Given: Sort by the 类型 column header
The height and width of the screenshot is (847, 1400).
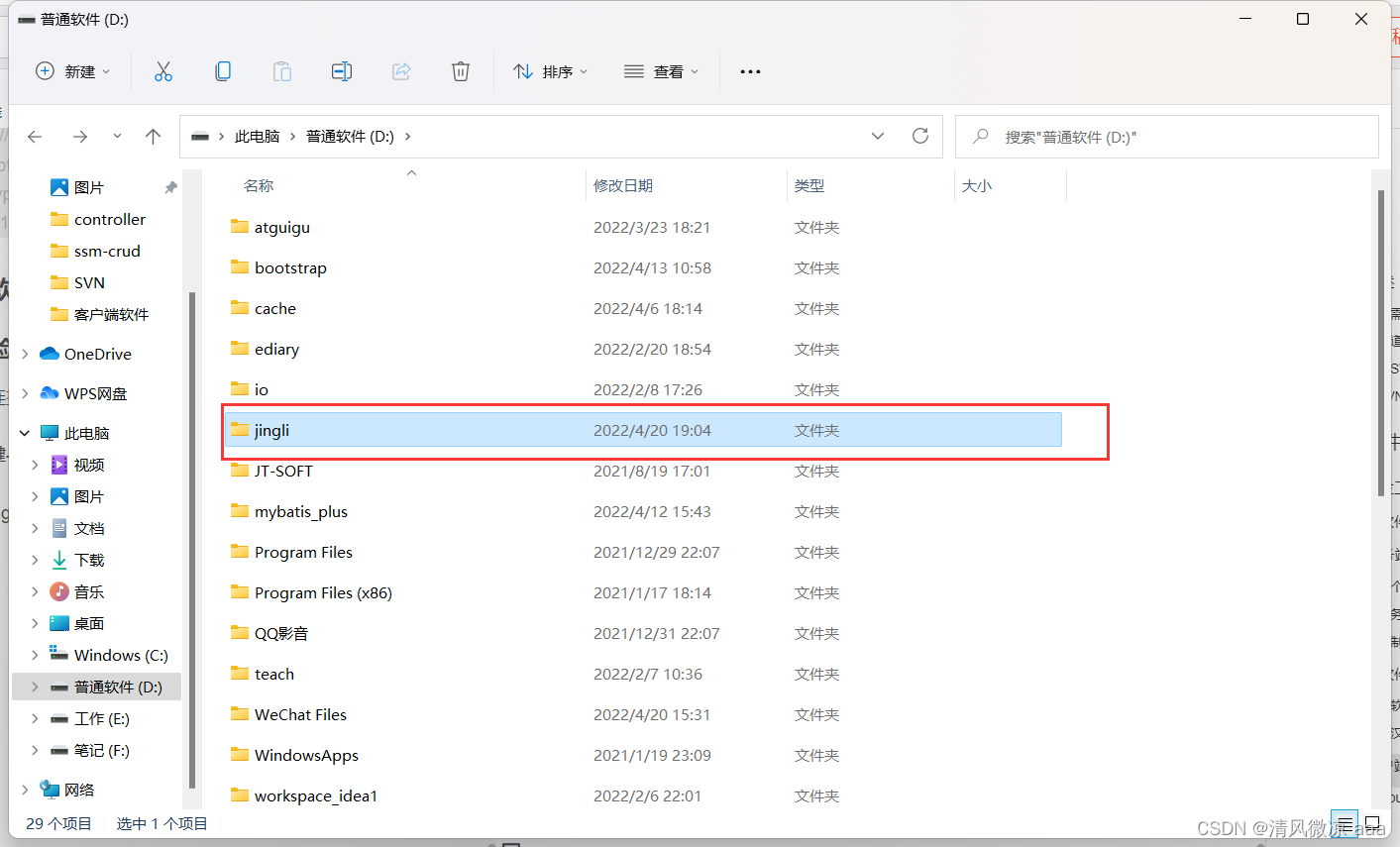Looking at the screenshot, I should click(x=809, y=185).
